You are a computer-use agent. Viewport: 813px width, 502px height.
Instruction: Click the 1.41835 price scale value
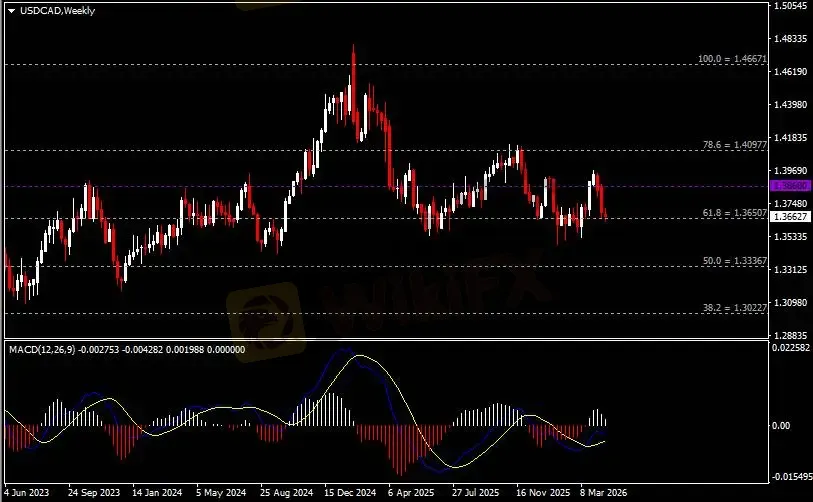point(791,137)
